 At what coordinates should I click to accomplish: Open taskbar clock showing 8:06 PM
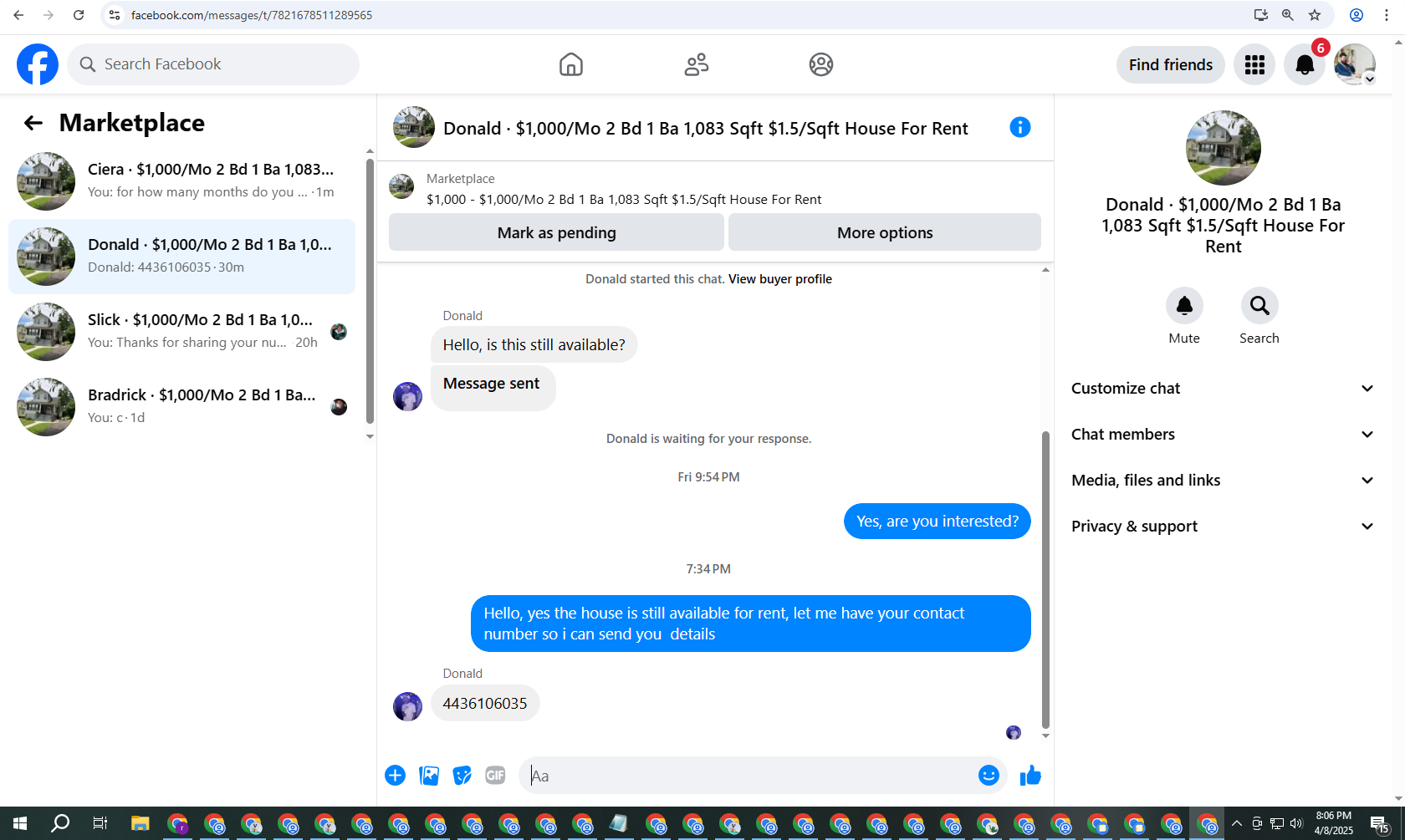(x=1334, y=823)
